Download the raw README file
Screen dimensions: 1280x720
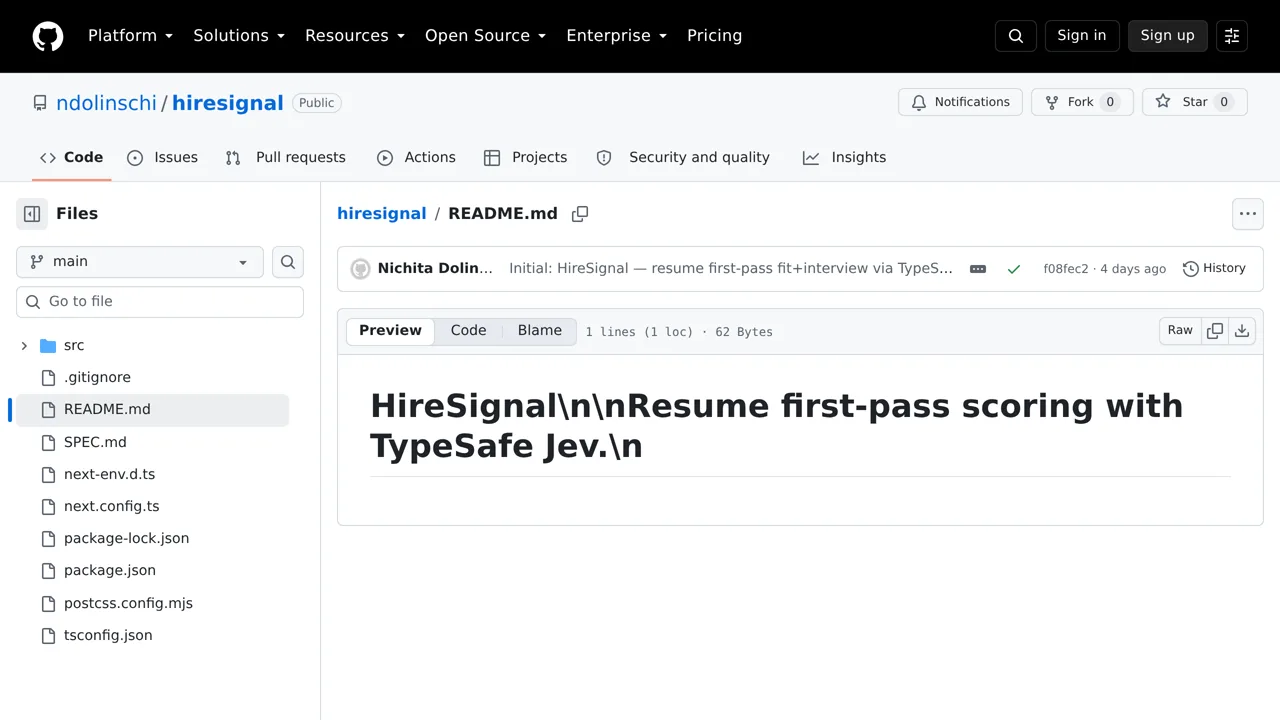click(1242, 331)
